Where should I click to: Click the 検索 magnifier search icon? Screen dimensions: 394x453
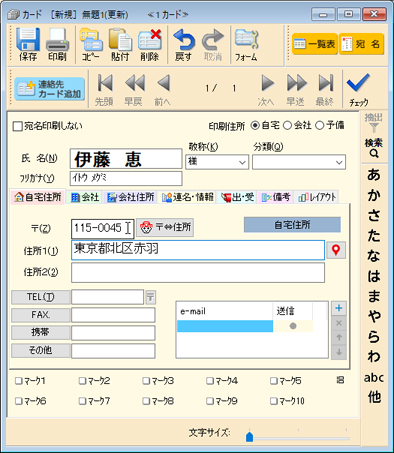point(374,154)
